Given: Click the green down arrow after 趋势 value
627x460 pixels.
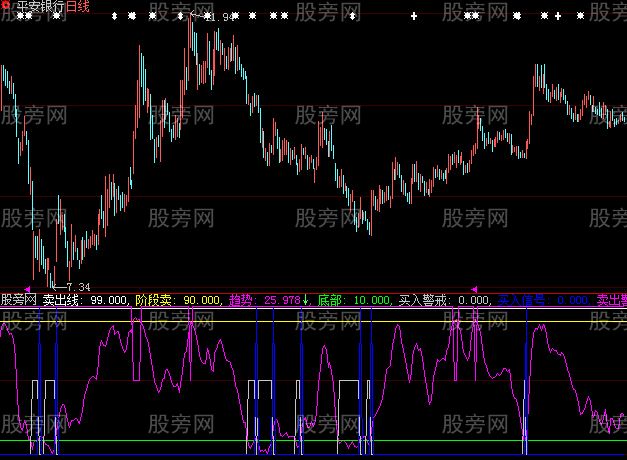Looking at the screenshot, I should 306,299.
